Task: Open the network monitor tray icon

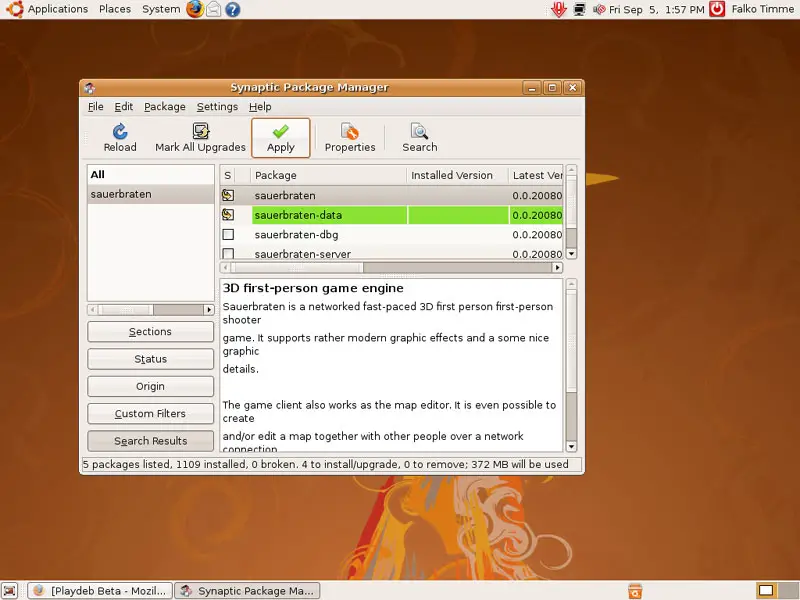Action: point(579,9)
